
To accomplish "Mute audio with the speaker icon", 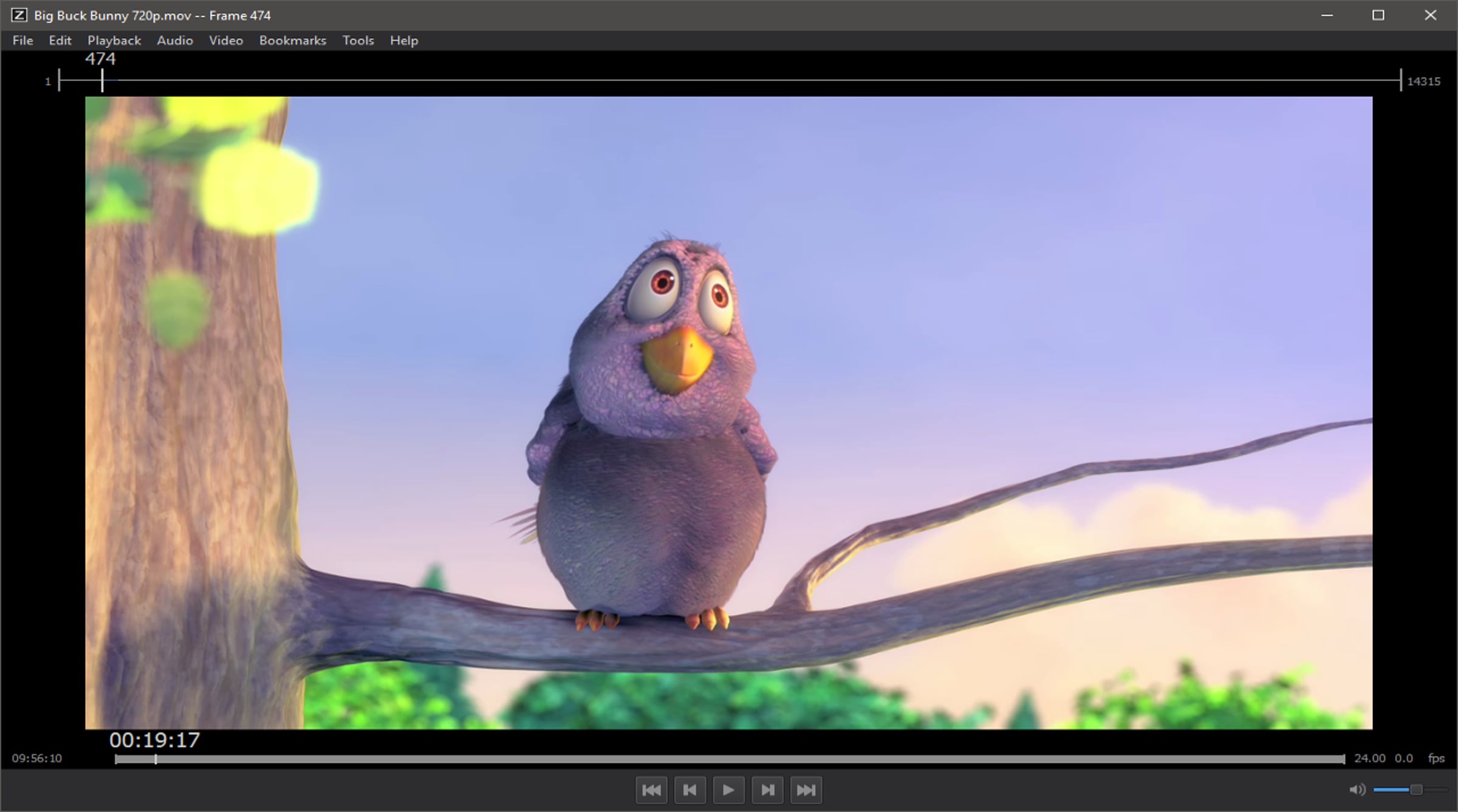I will pos(1357,790).
